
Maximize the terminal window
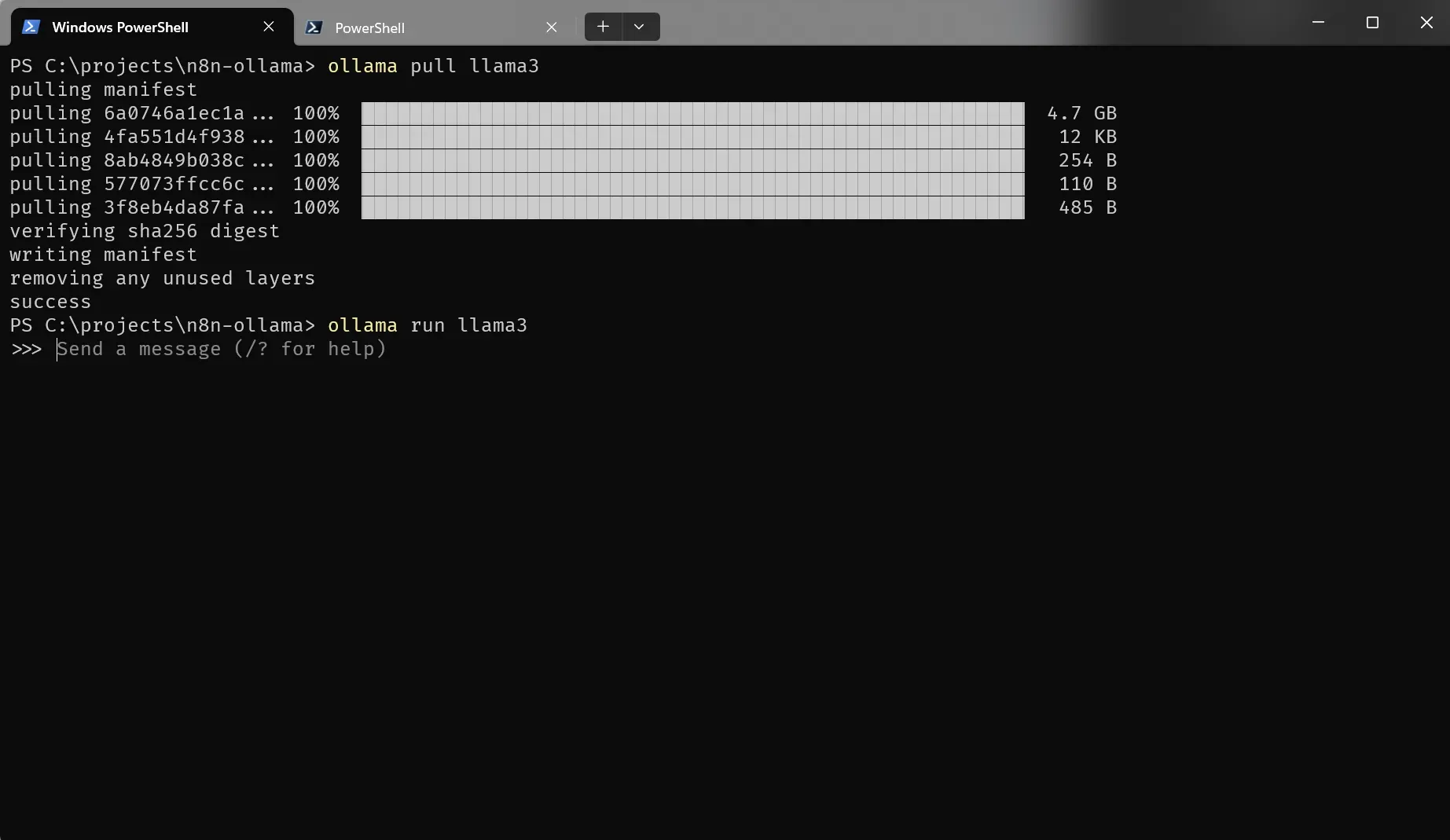pyautogui.click(x=1372, y=22)
